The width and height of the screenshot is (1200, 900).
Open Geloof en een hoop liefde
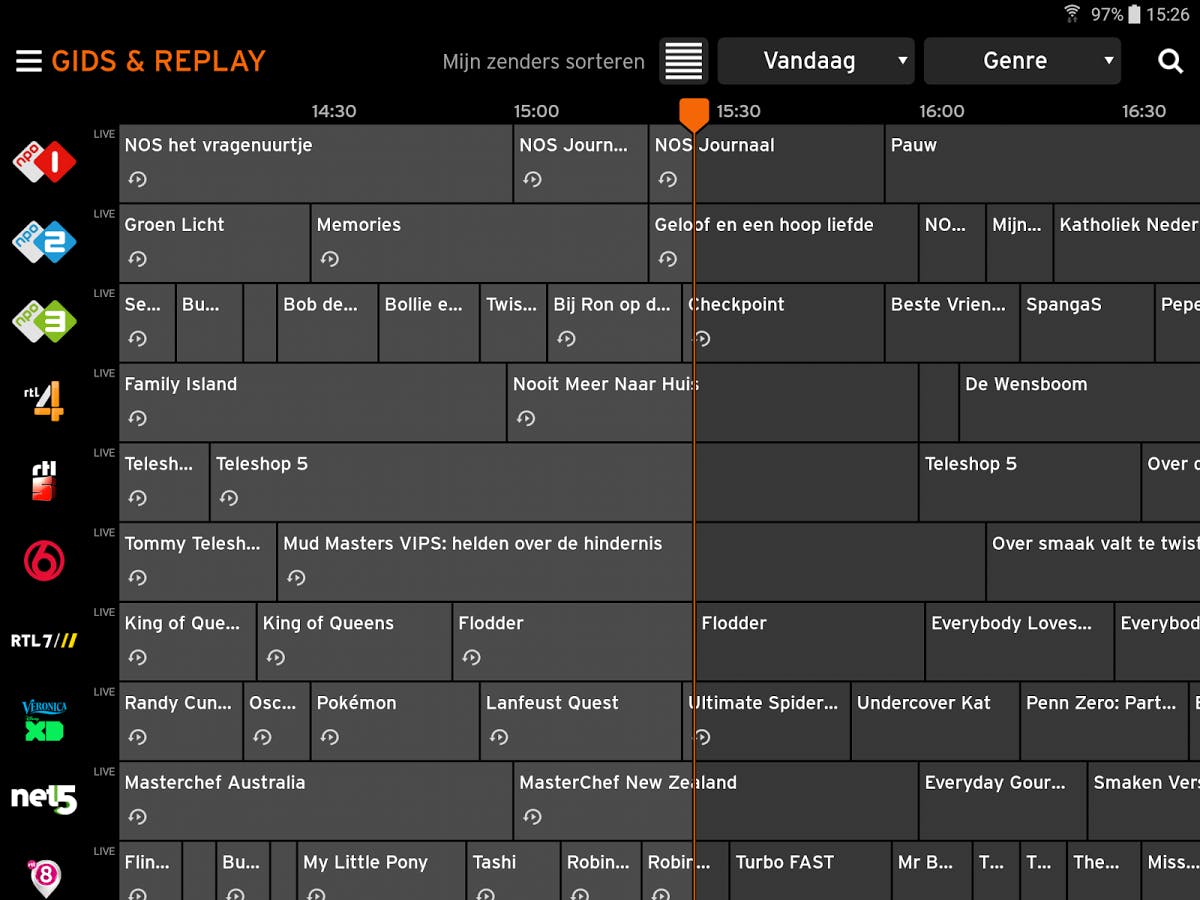tap(783, 243)
